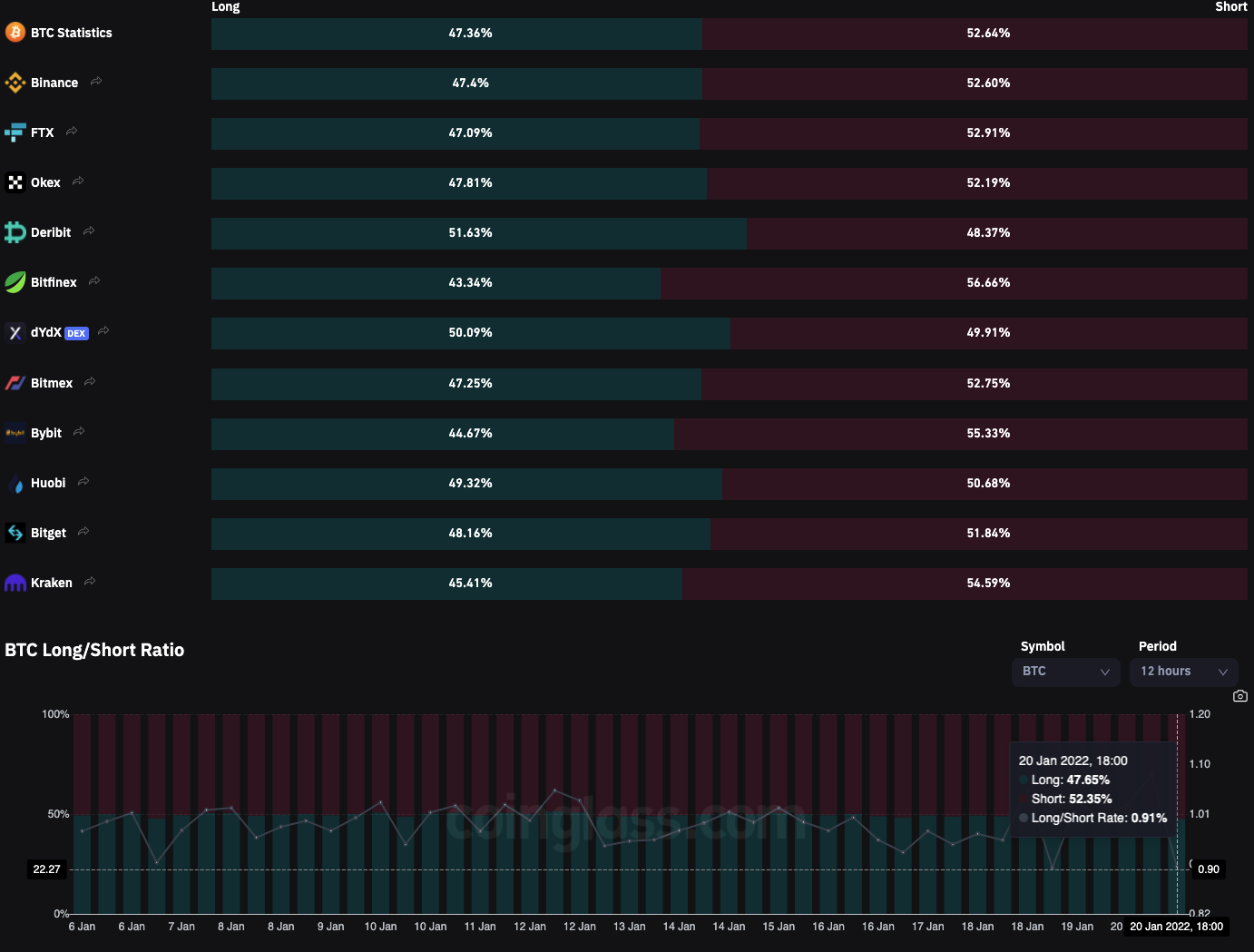Image resolution: width=1254 pixels, height=952 pixels.
Task: Open the share arrow next to Bitget
Action: coord(83,532)
